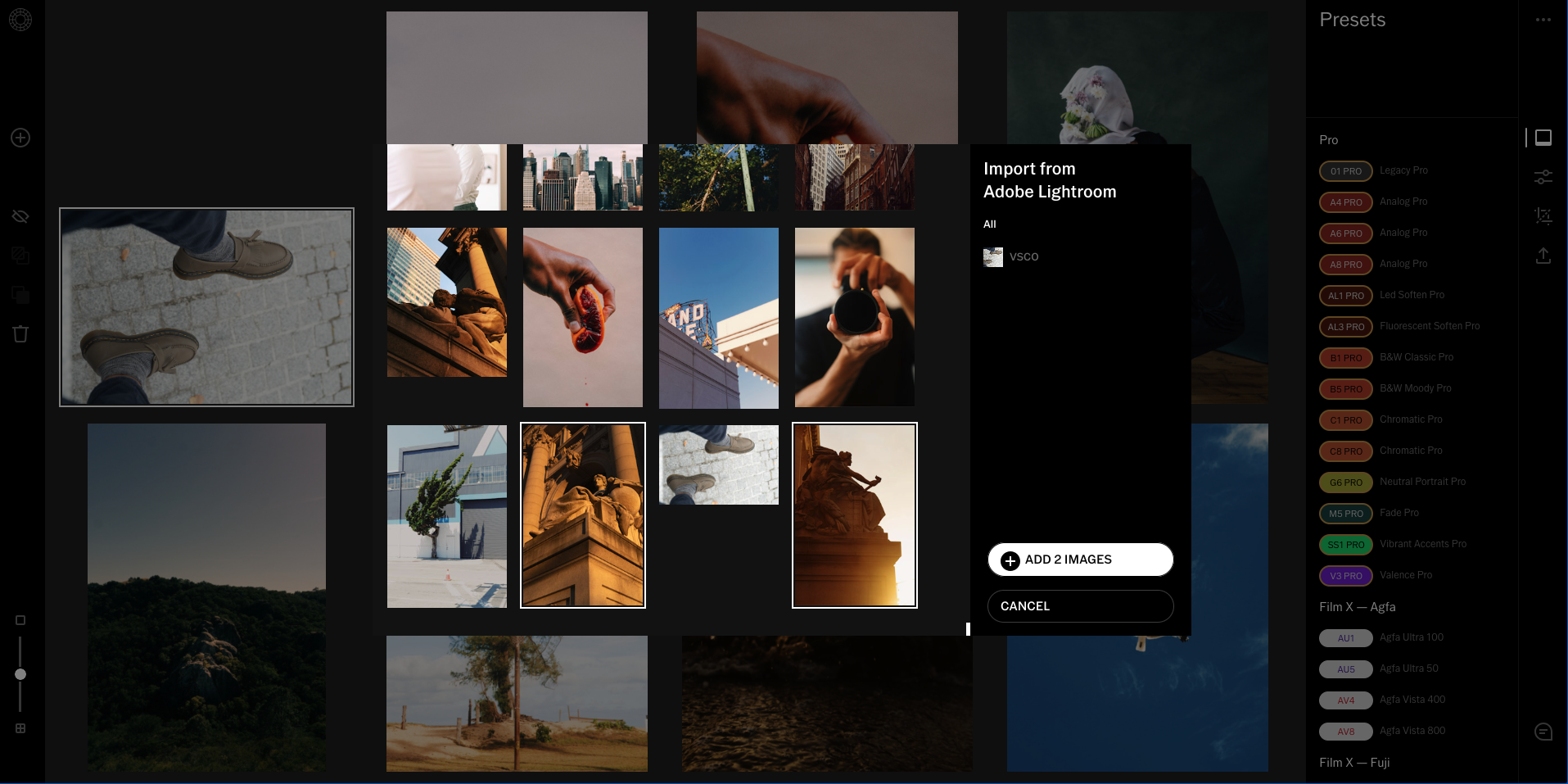Open the feedback chat bubble icon
The width and height of the screenshot is (1568, 784).
coord(1543,732)
